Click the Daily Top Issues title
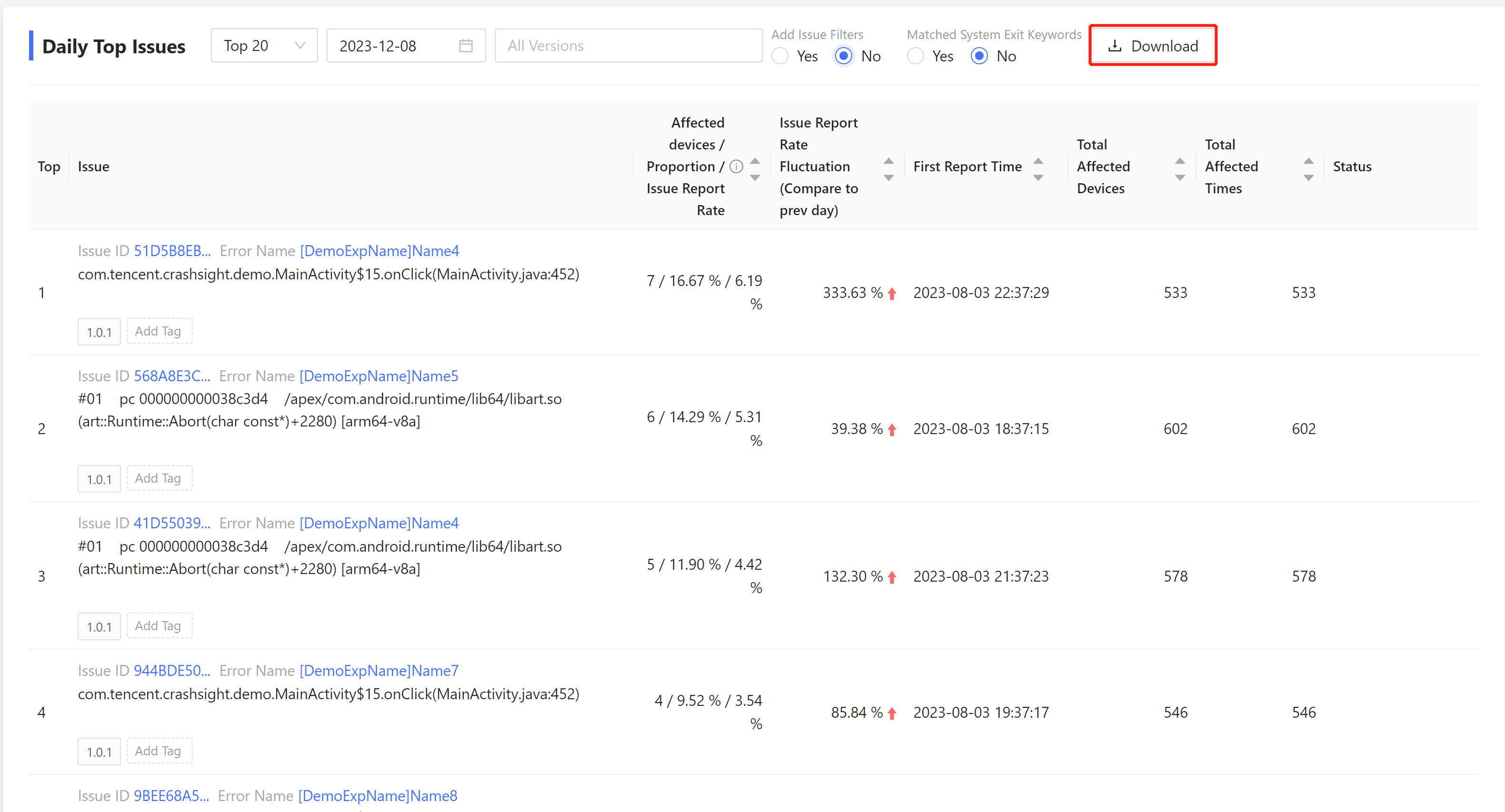This screenshot has height=812, width=1505. point(114,46)
